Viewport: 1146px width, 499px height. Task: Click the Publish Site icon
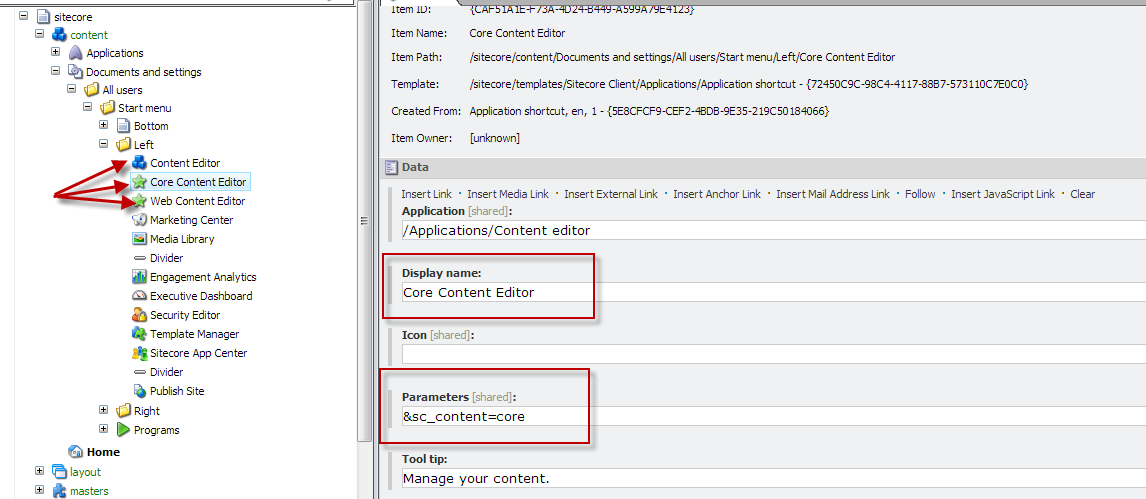(x=140, y=391)
